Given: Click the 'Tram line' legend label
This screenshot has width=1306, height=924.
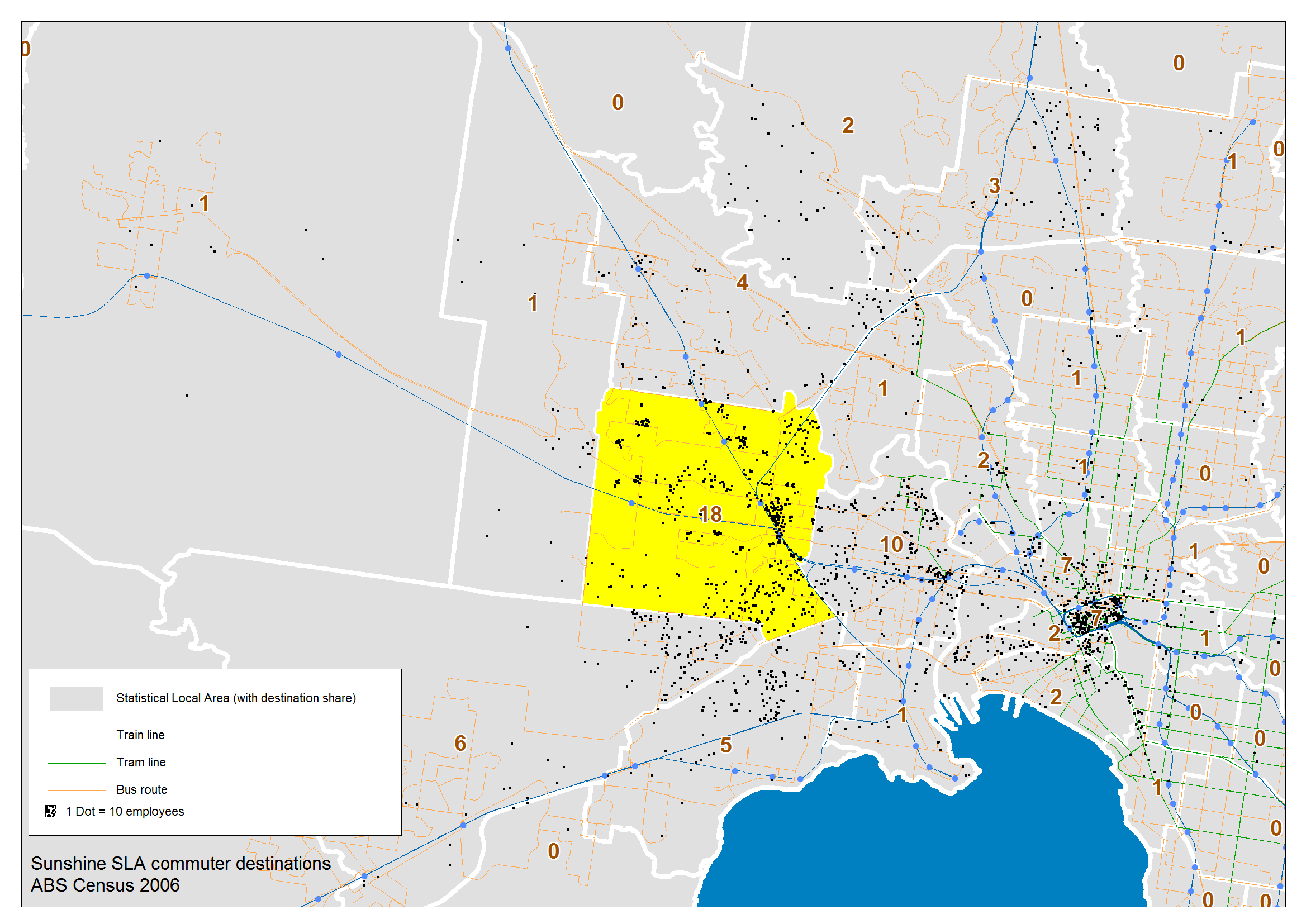Looking at the screenshot, I should point(141,763).
